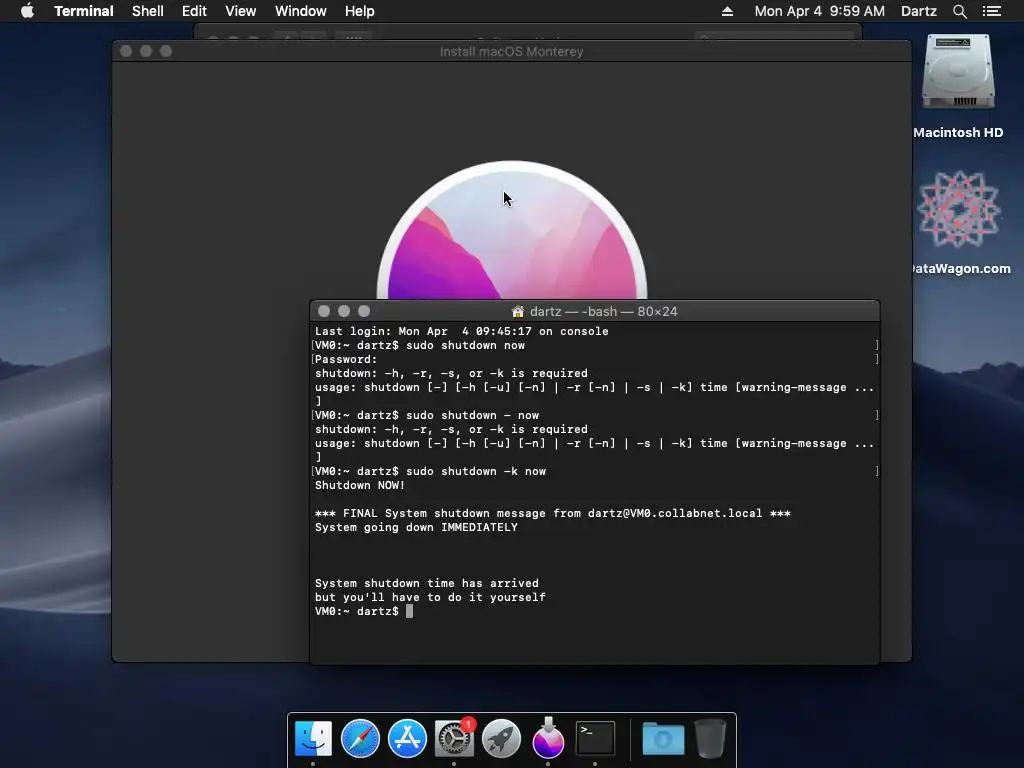Open the Shell menu
Screen dimensions: 1024x768
pos(148,11)
